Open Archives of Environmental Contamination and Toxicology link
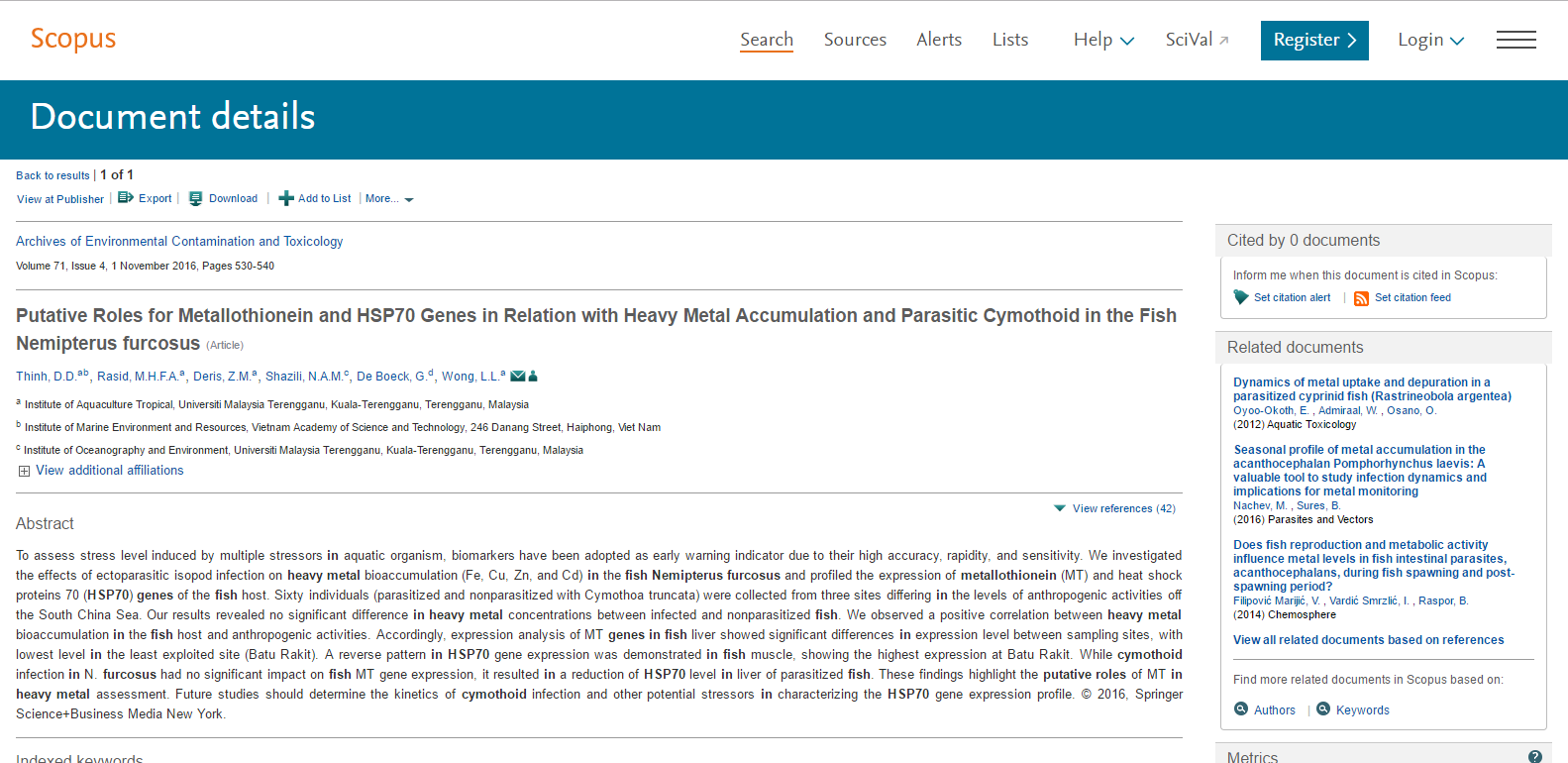 click(x=179, y=241)
